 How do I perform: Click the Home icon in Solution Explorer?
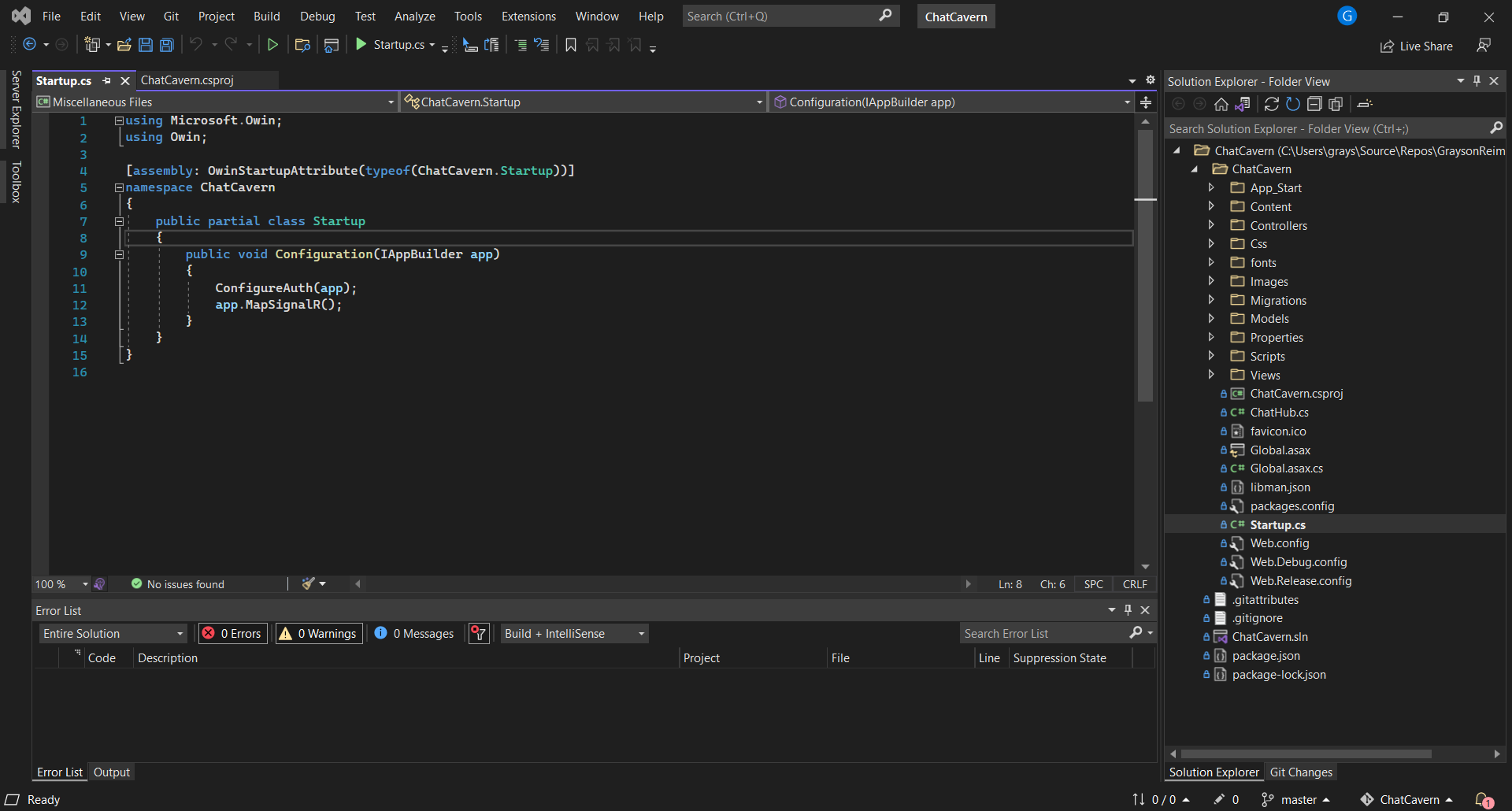coord(1221,104)
